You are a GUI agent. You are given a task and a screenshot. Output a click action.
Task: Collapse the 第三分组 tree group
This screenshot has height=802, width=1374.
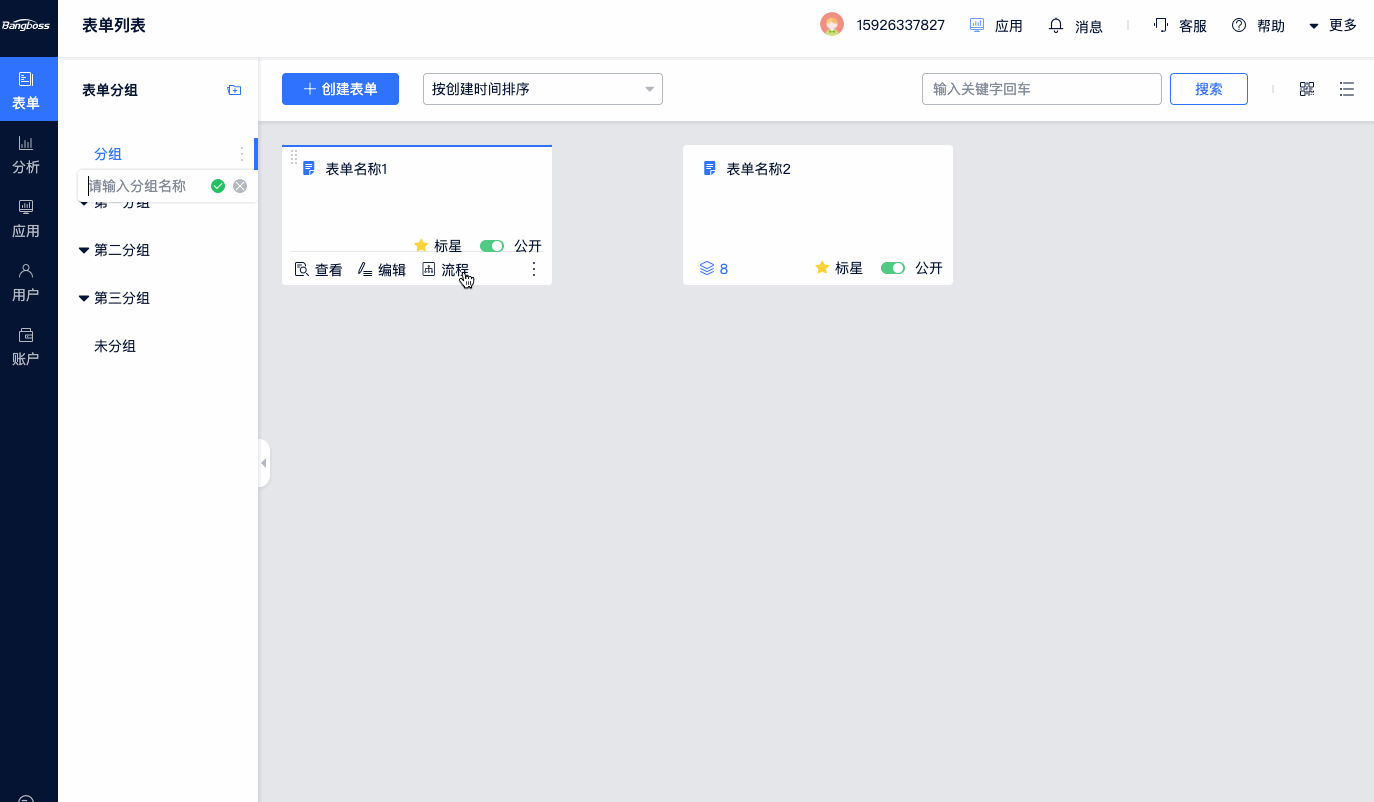[x=84, y=298]
